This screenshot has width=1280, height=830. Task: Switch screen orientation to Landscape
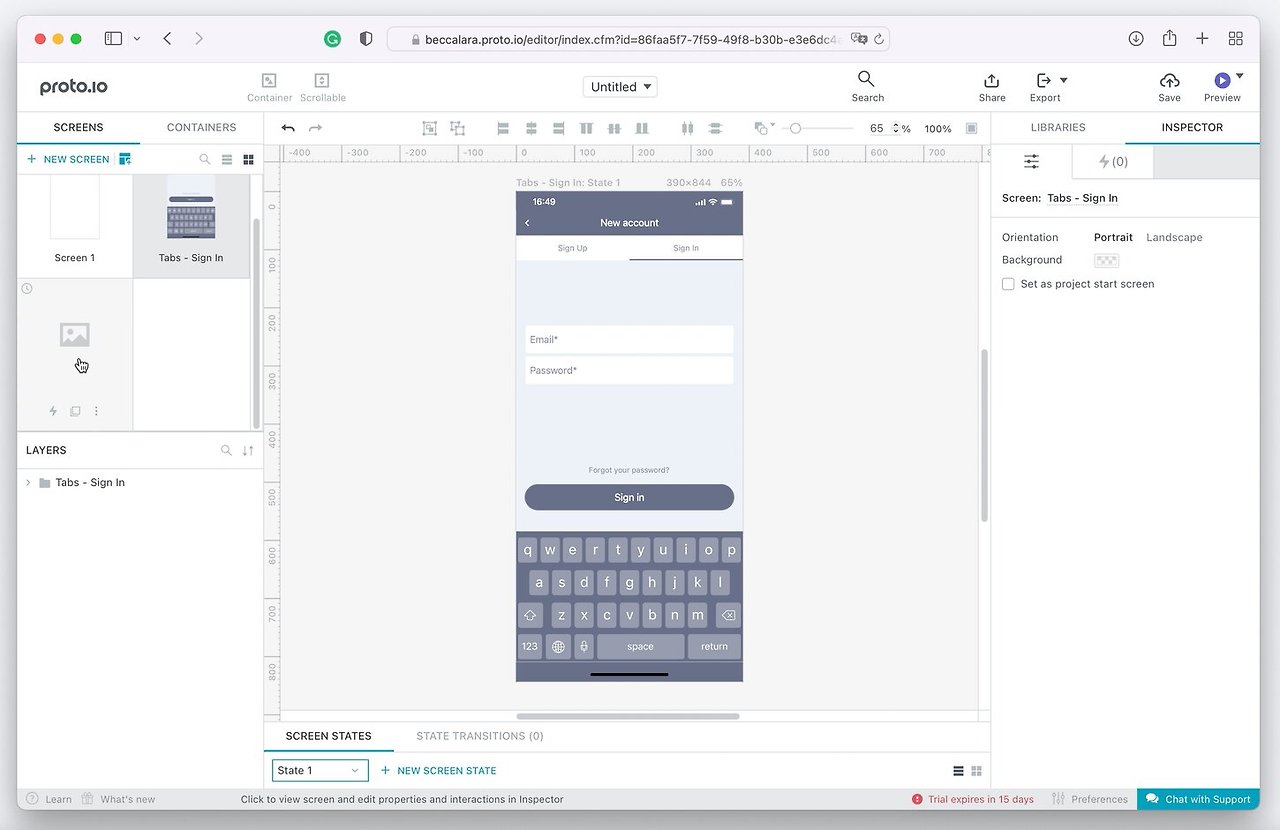[x=1174, y=237]
